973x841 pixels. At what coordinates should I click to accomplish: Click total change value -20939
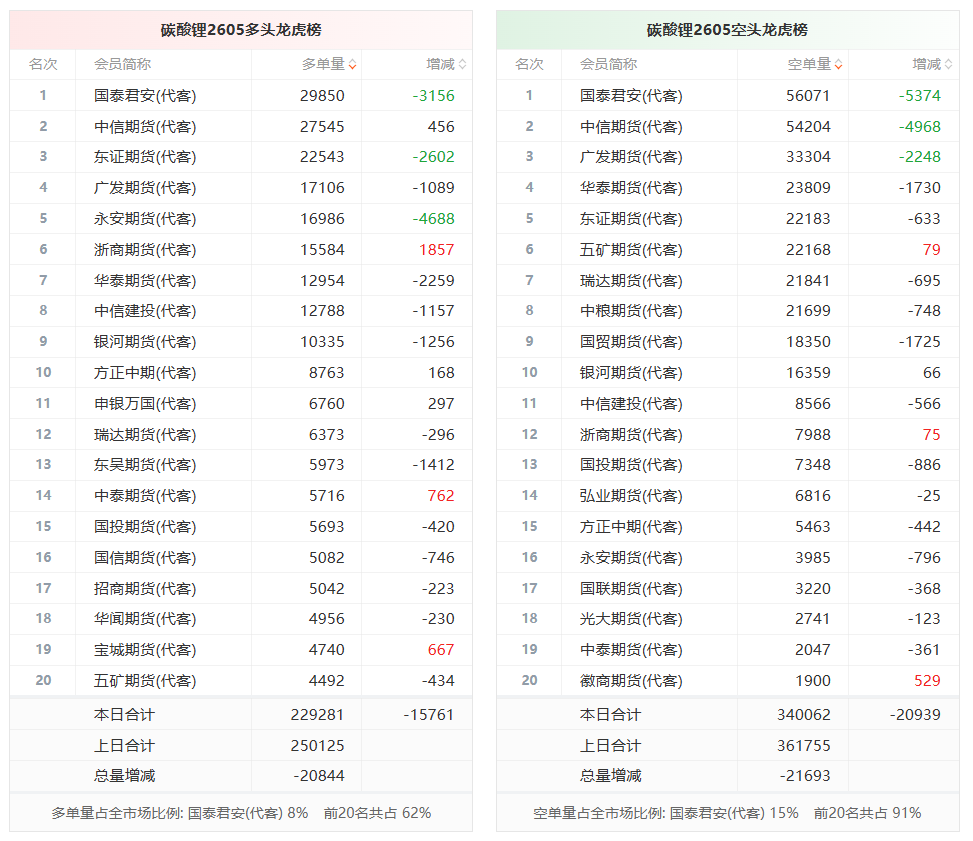click(915, 715)
